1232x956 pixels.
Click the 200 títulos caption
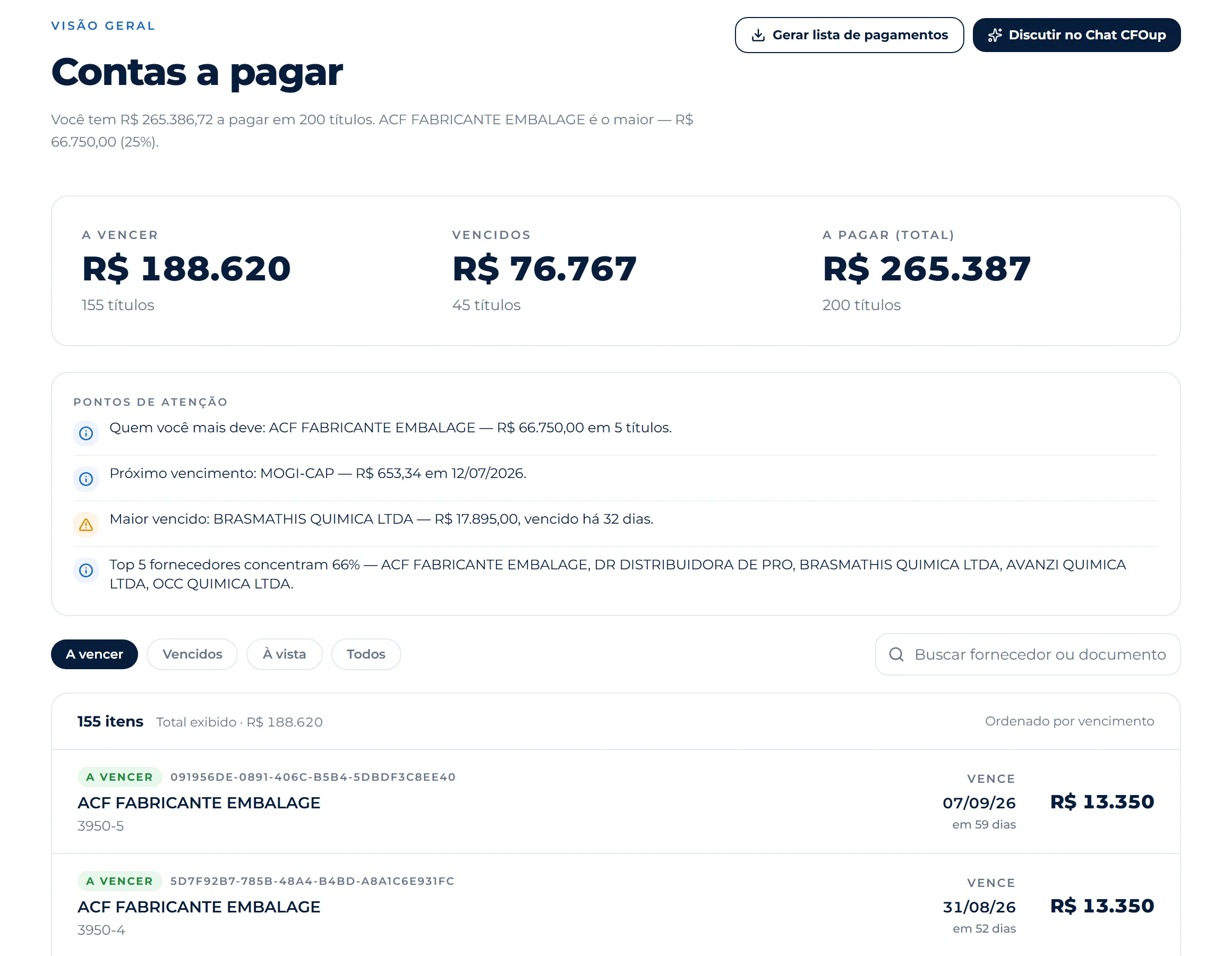pyautogui.click(x=861, y=305)
